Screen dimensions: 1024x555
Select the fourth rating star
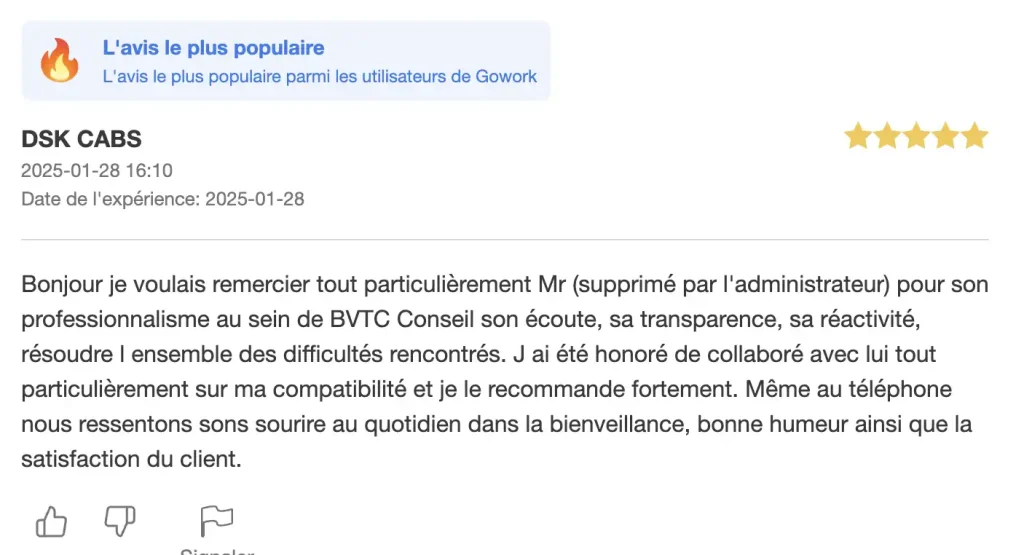point(946,136)
